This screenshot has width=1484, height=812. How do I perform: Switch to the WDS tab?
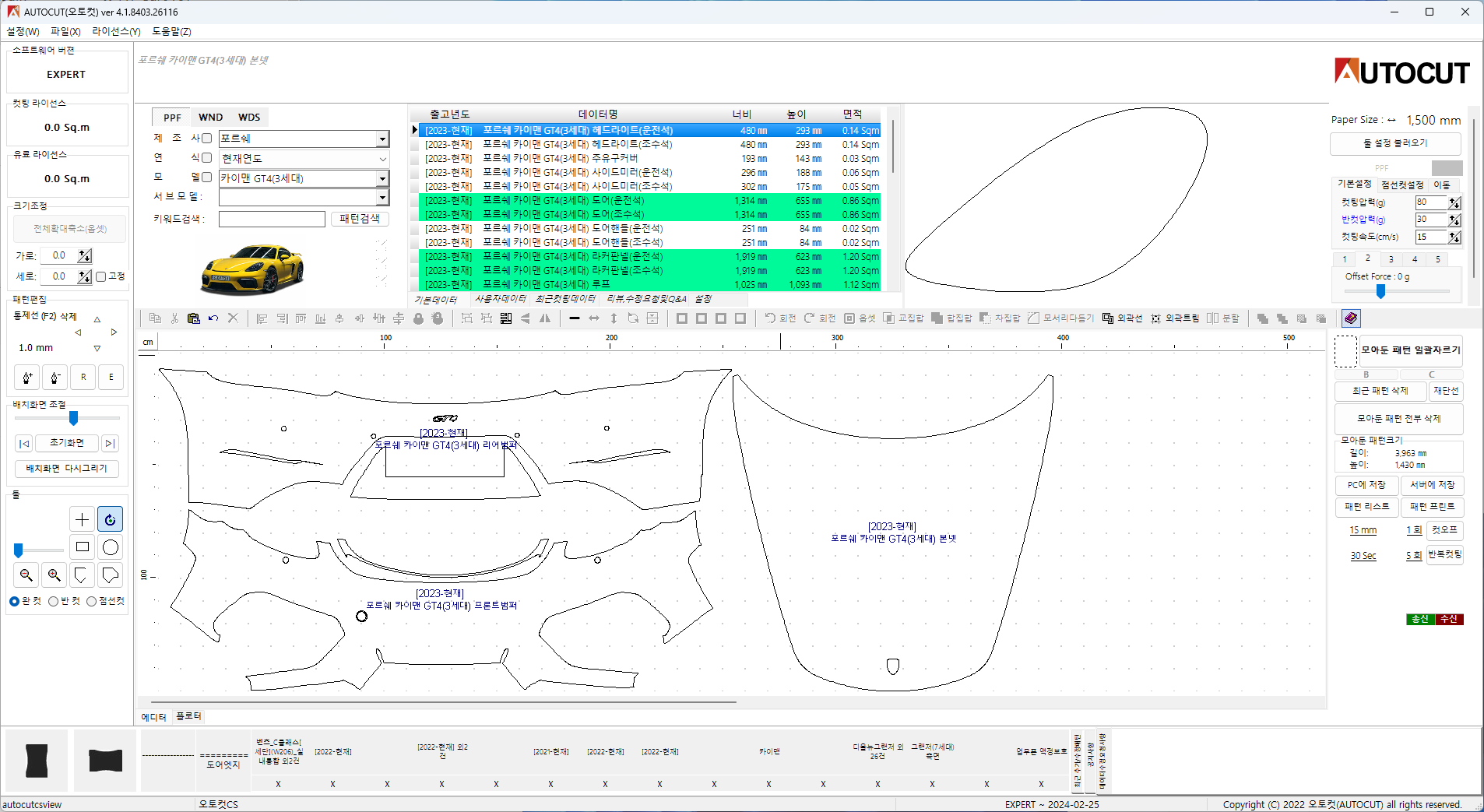249,118
